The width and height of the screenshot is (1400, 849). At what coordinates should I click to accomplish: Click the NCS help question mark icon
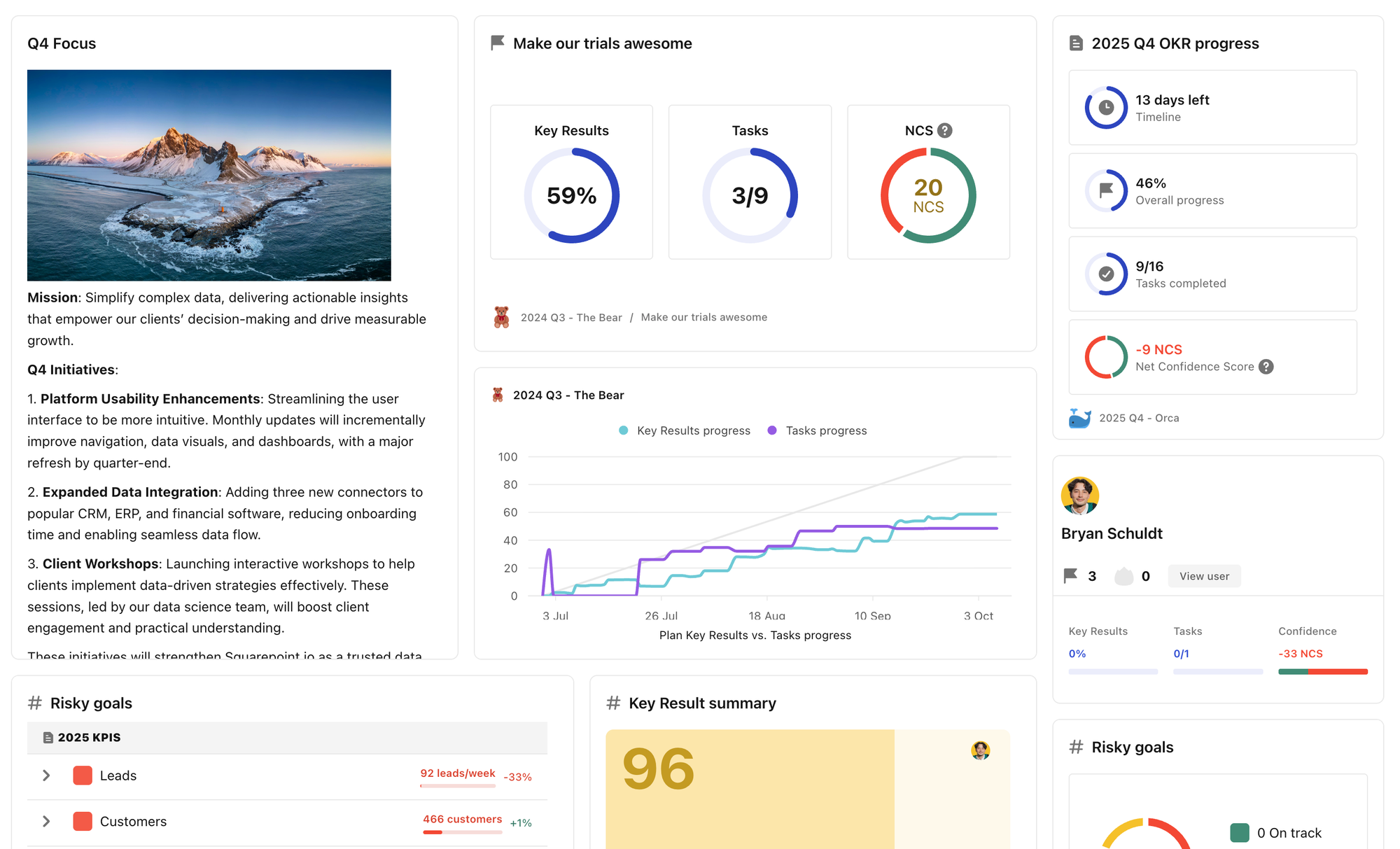pos(944,131)
